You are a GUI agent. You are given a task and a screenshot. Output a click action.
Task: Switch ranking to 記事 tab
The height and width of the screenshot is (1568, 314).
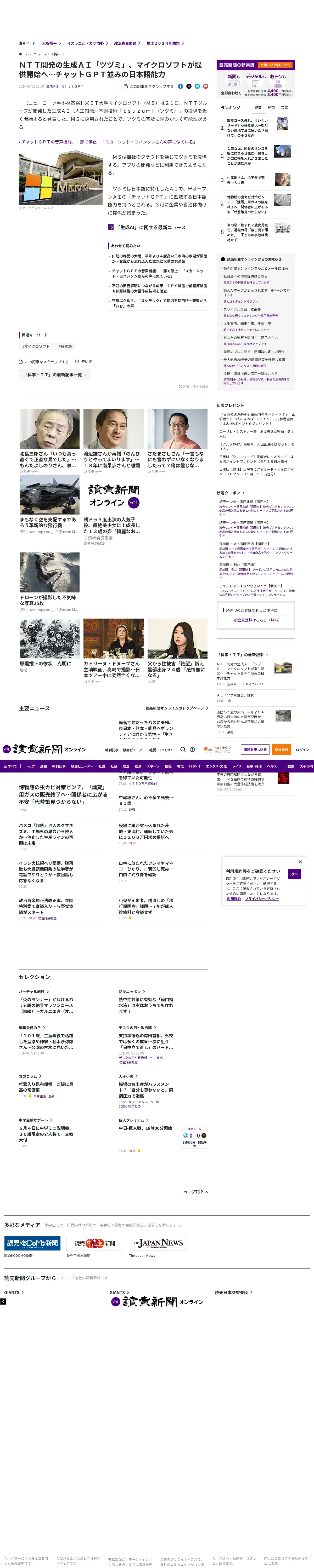(258, 108)
